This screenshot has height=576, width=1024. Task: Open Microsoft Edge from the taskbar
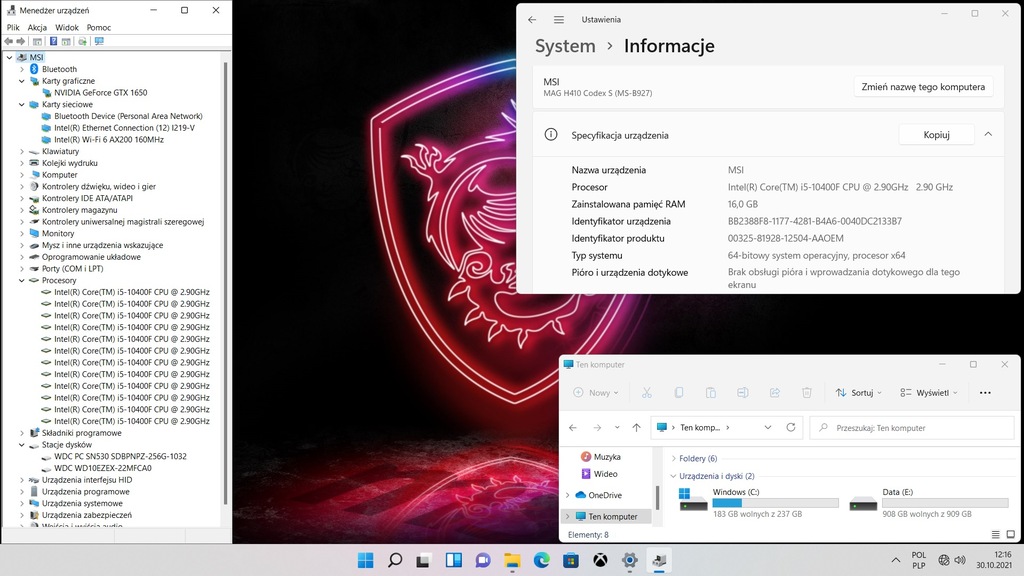(x=541, y=560)
